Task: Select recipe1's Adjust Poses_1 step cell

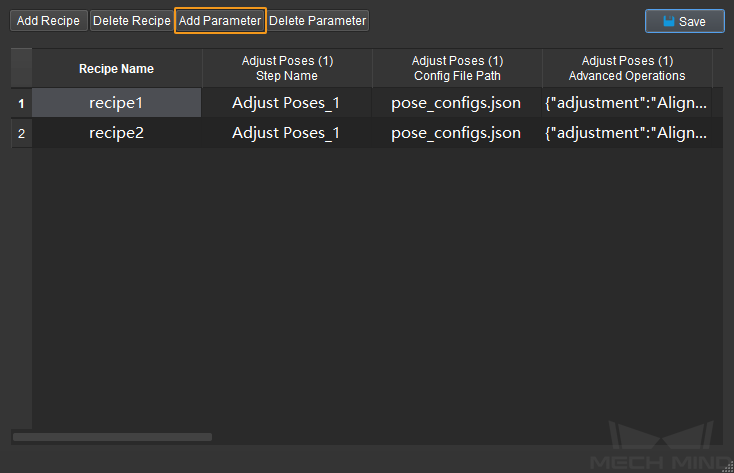Action: (x=286, y=103)
